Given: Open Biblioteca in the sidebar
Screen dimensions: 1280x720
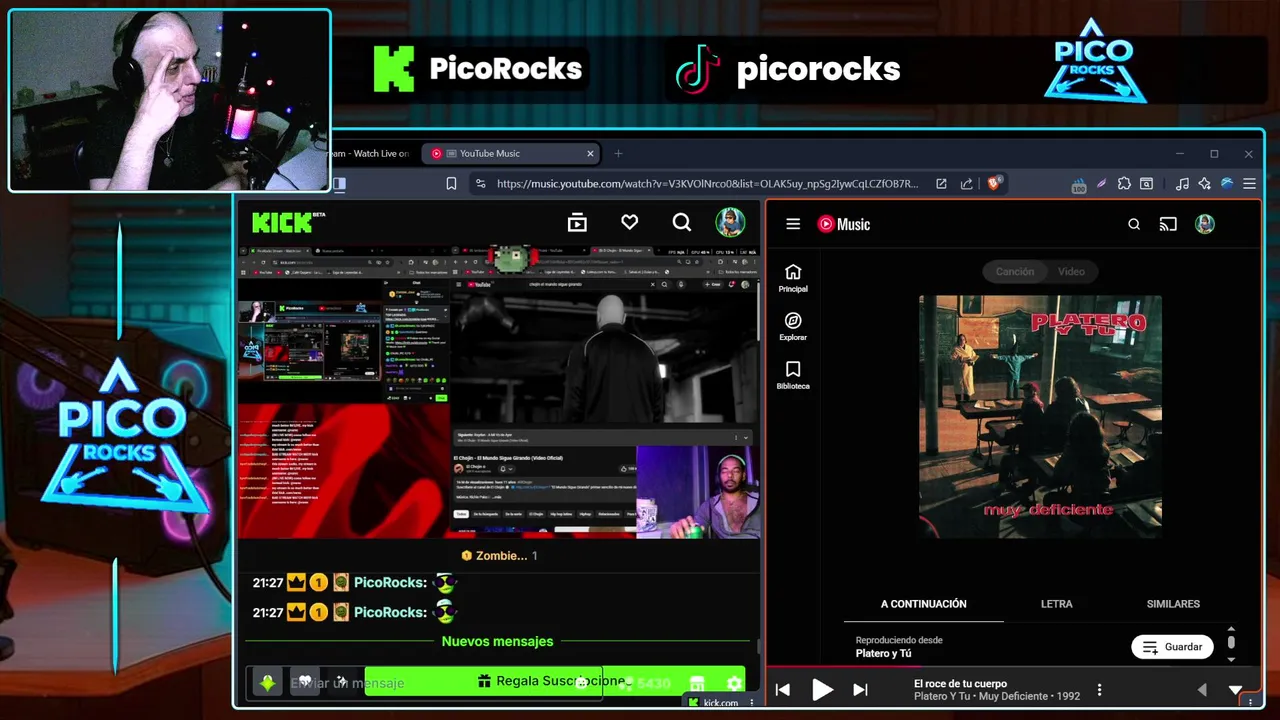Looking at the screenshot, I should pyautogui.click(x=793, y=375).
